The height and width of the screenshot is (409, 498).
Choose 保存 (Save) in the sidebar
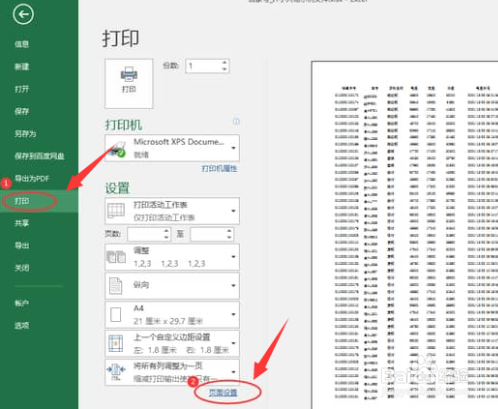pyautogui.click(x=22, y=111)
